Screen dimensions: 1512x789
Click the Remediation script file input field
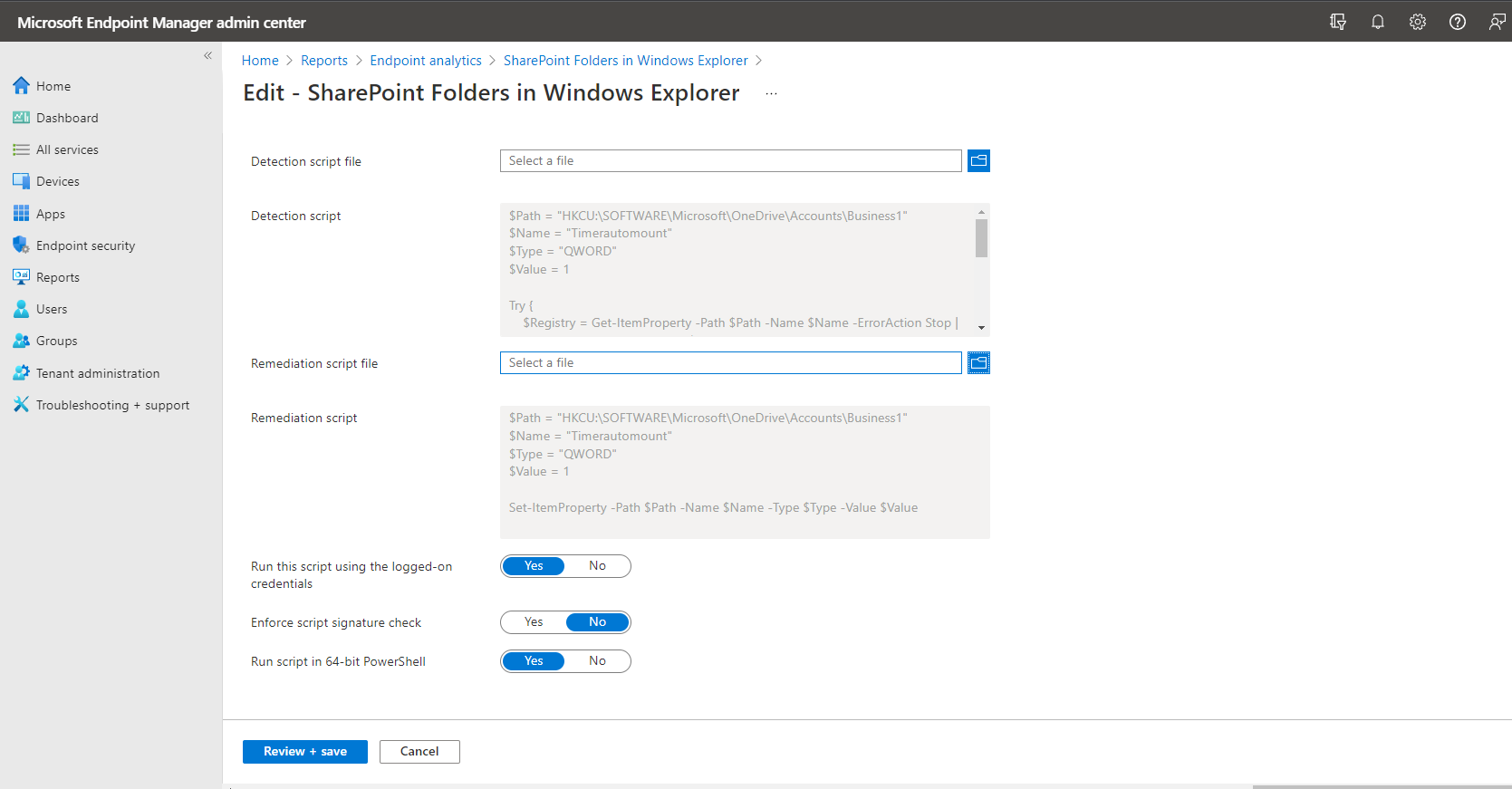[730, 362]
